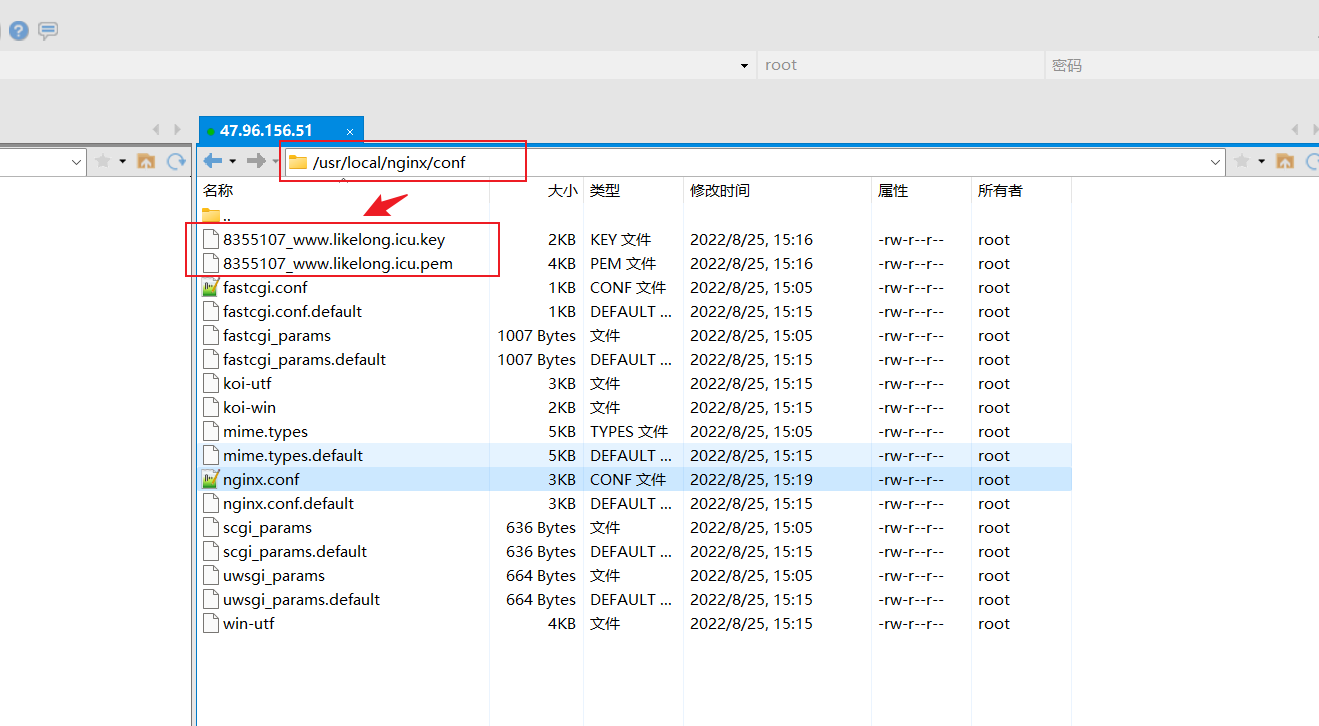Select koi-win file
This screenshot has height=726, width=1319.
pyautogui.click(x=249, y=407)
